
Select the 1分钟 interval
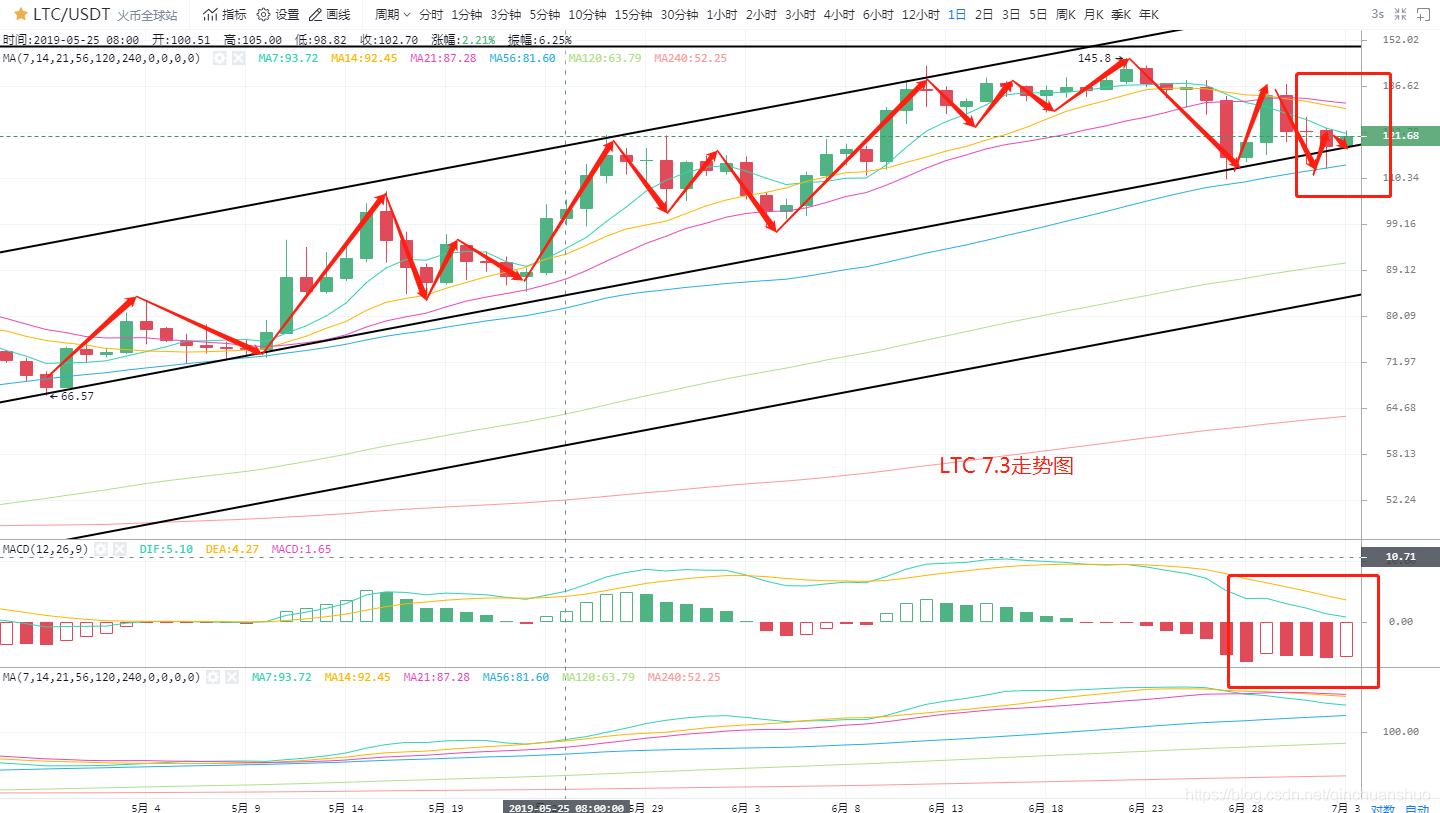tap(467, 15)
